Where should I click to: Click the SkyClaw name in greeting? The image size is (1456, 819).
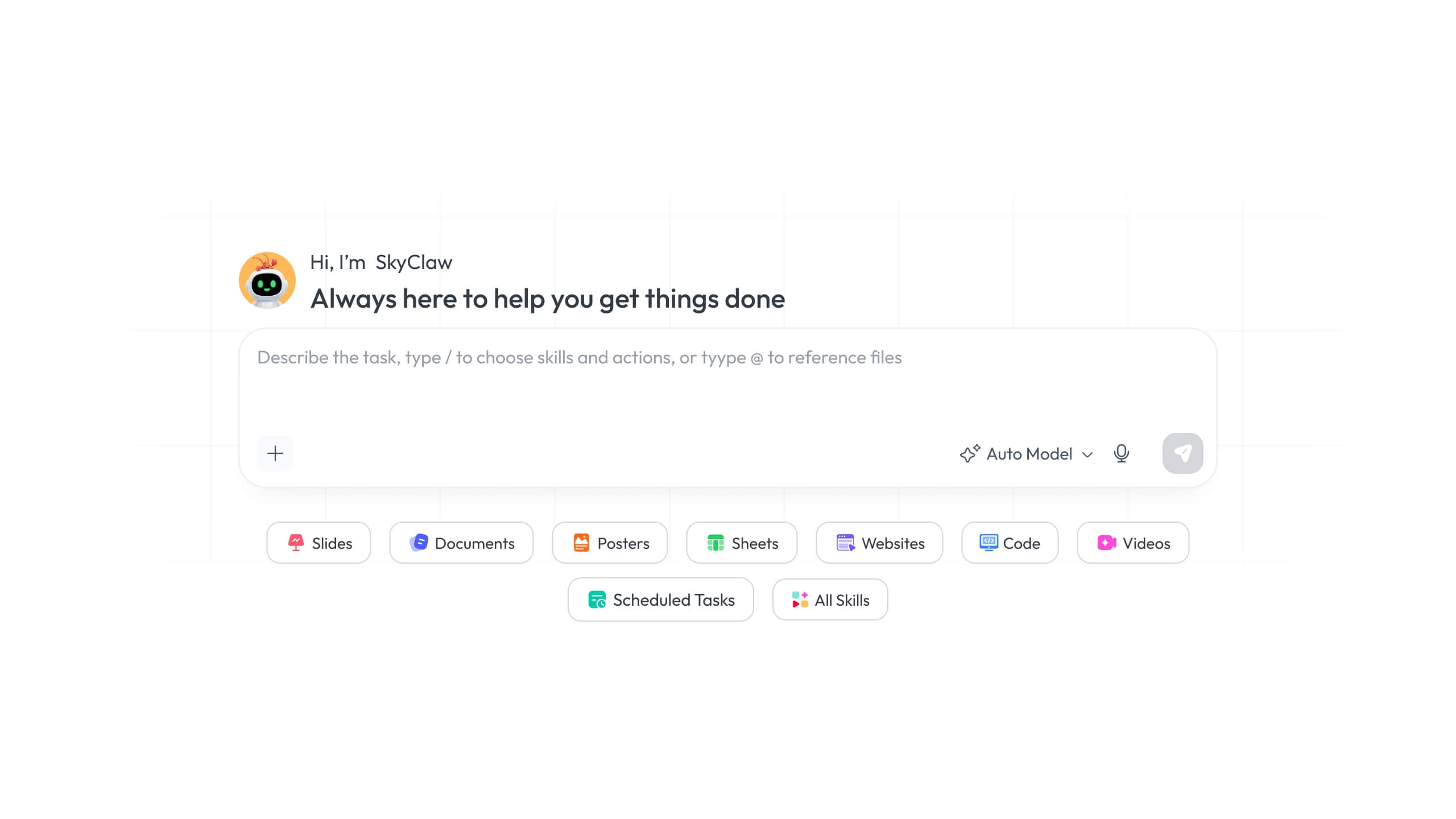tap(413, 263)
